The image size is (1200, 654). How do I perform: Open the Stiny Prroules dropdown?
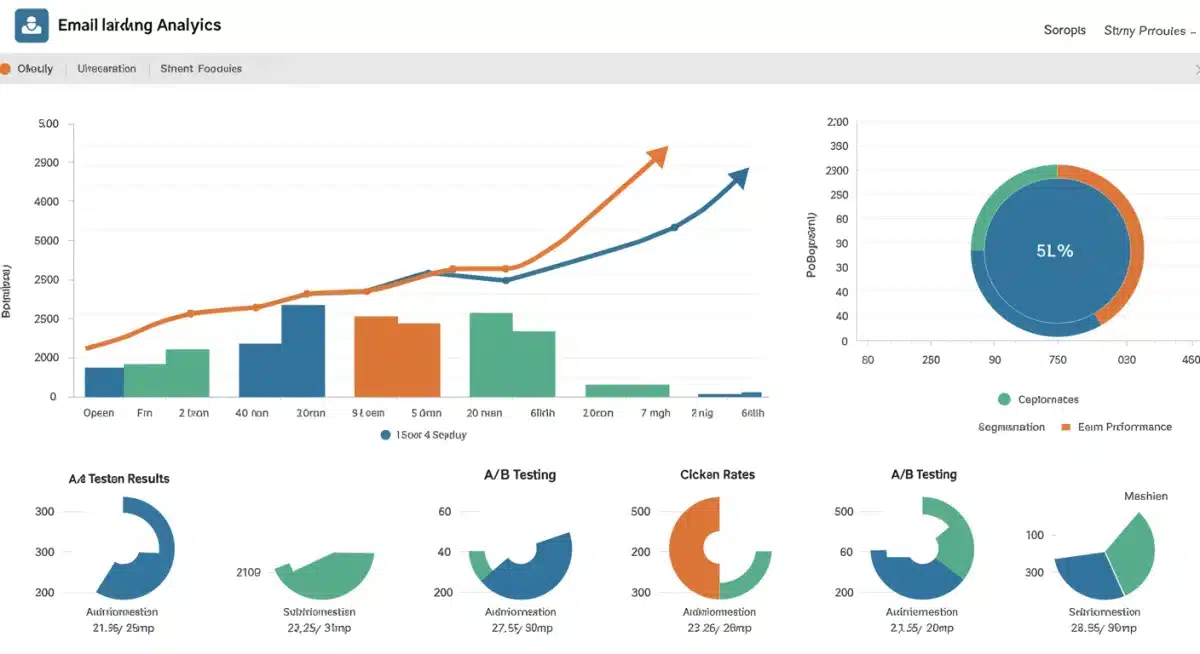click(x=1147, y=30)
